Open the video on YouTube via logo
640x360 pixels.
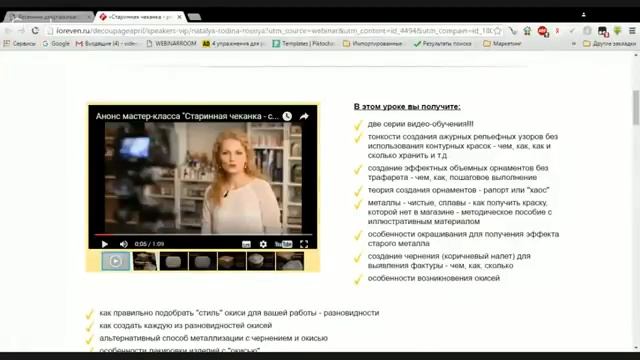coord(284,244)
